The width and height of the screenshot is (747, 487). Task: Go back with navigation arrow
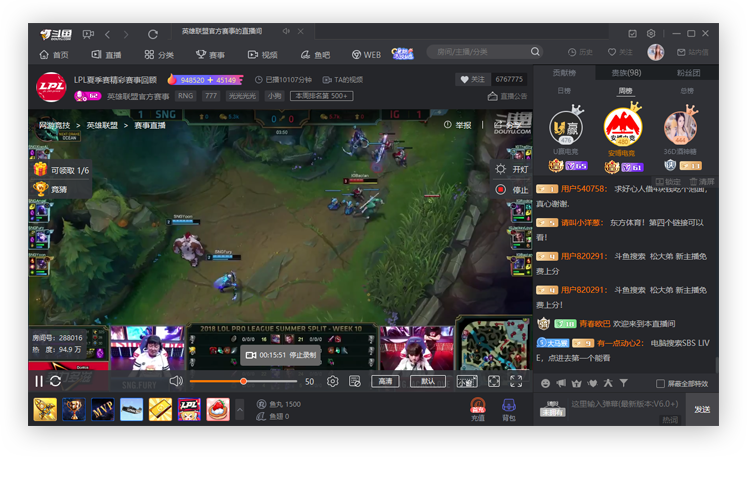[x=108, y=34]
